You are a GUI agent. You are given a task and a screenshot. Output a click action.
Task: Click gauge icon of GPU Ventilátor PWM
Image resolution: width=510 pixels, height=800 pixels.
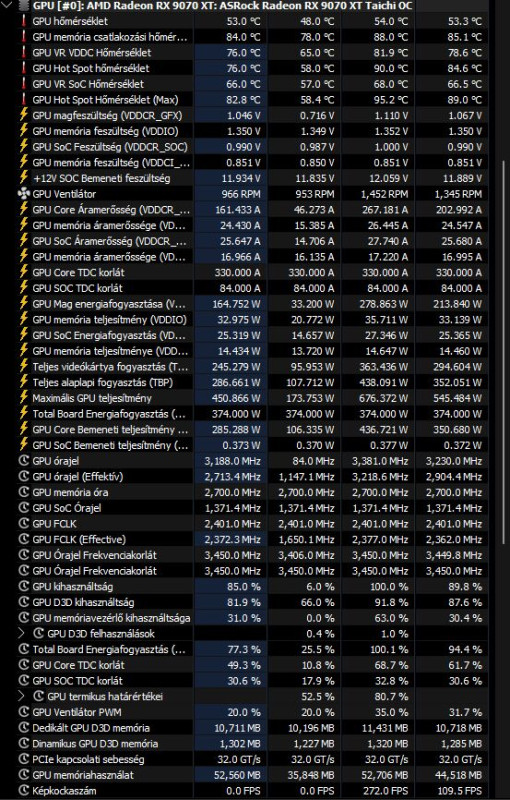(x=23, y=712)
